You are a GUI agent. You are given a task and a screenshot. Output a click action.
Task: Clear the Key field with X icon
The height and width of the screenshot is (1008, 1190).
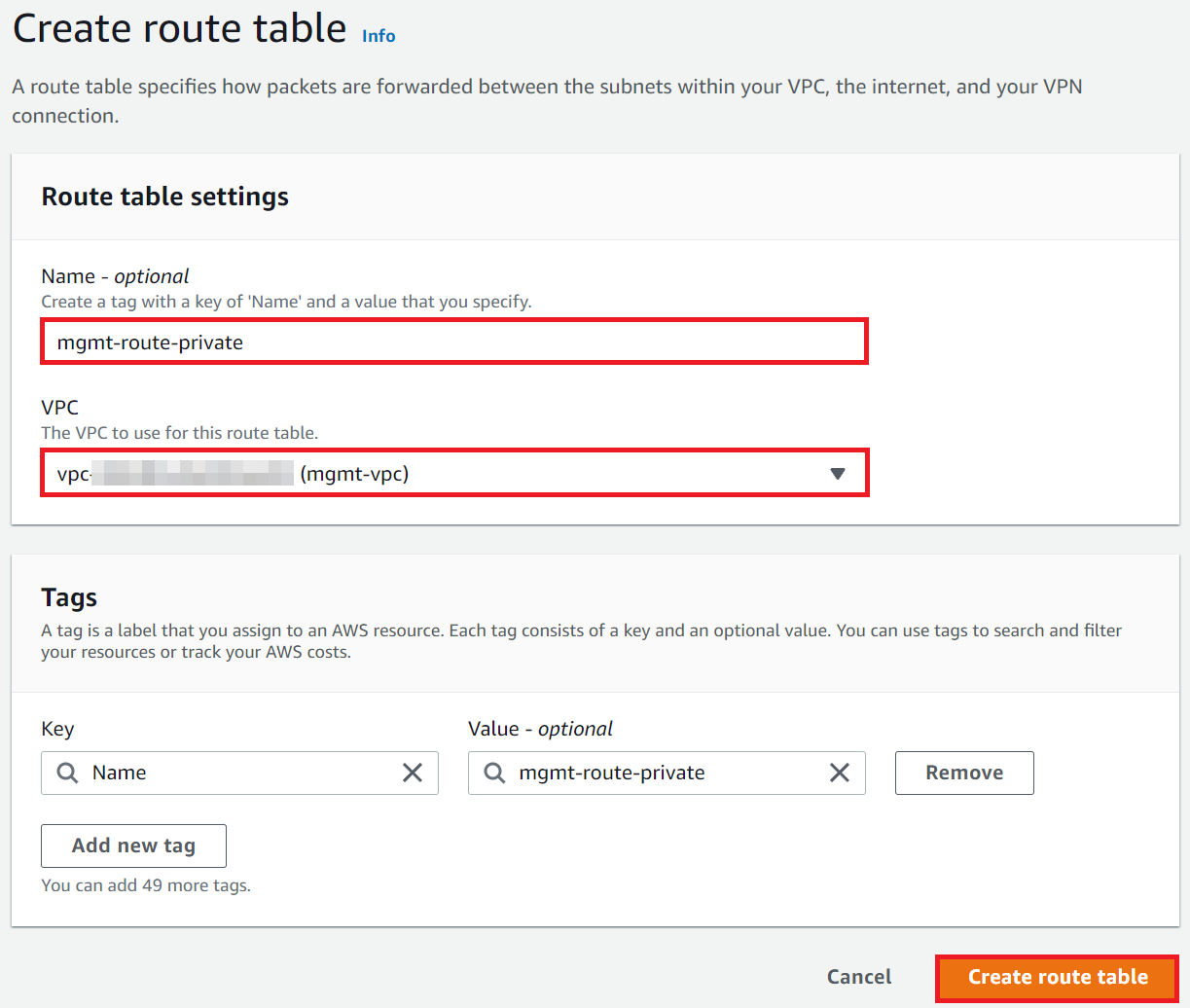(x=413, y=773)
